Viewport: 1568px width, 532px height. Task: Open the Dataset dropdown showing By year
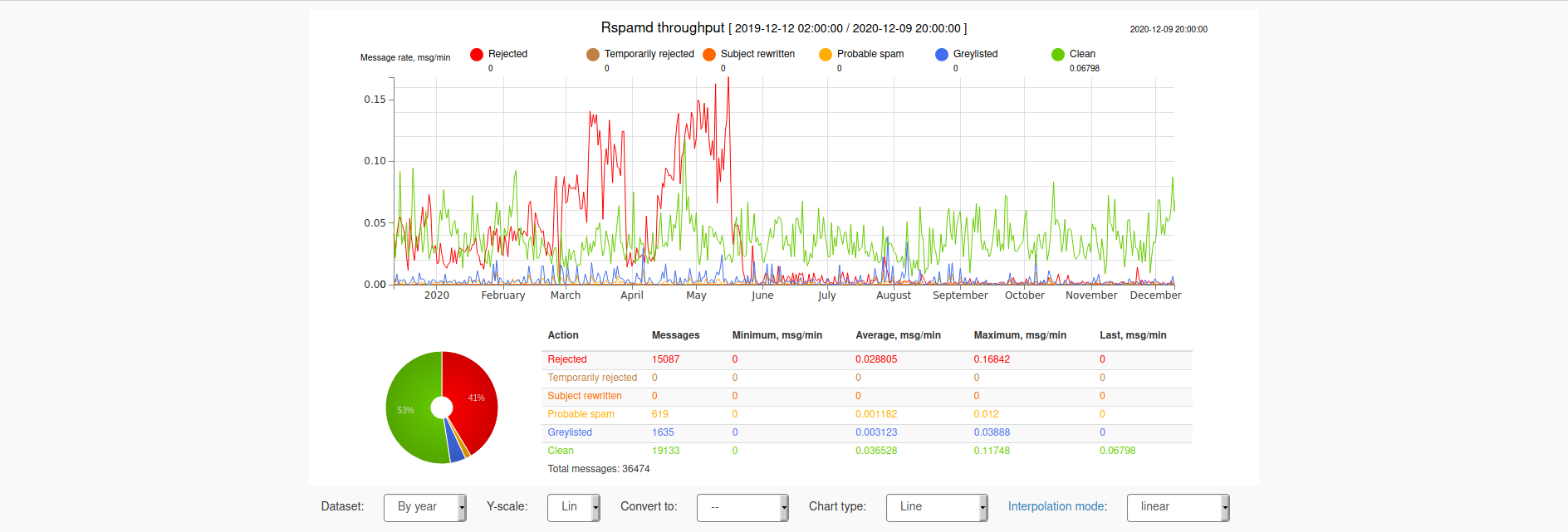(424, 507)
